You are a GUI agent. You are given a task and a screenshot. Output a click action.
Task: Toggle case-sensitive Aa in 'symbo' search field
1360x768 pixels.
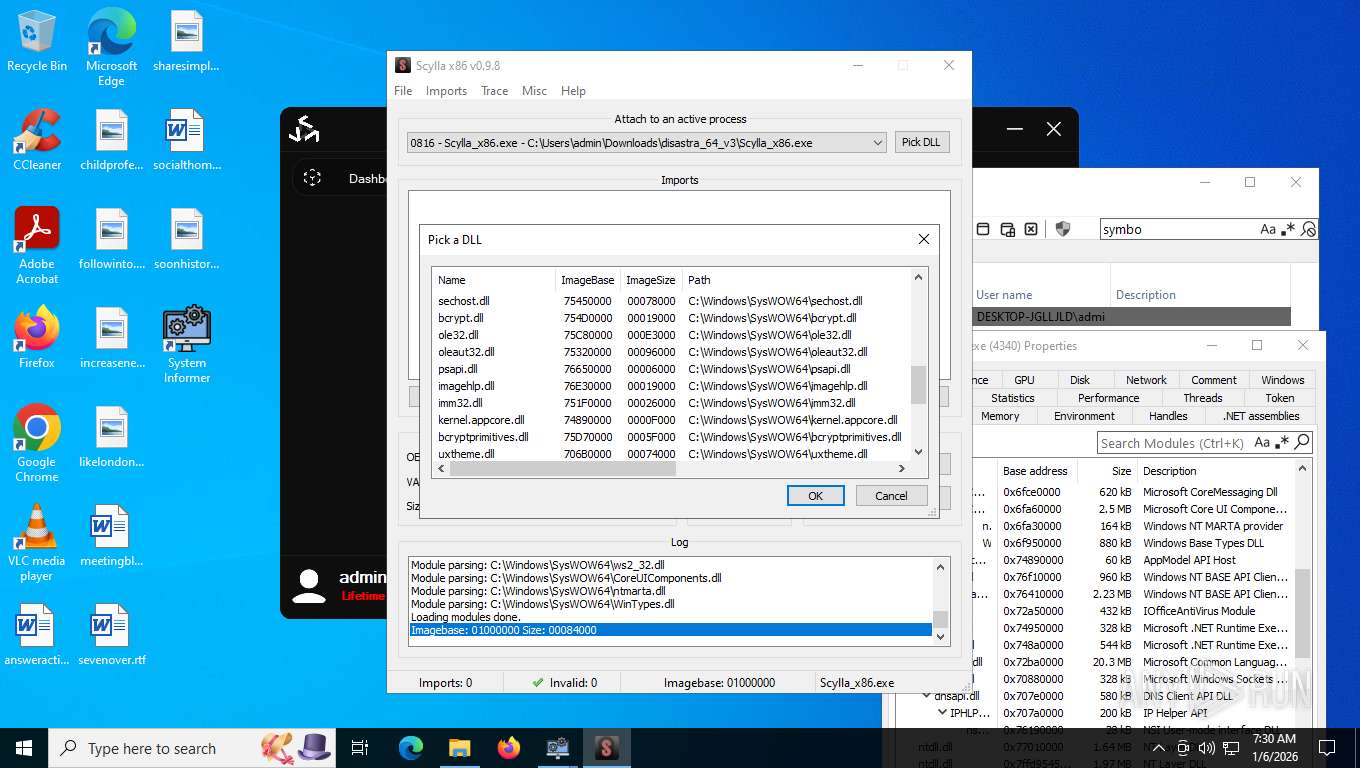pos(1268,229)
